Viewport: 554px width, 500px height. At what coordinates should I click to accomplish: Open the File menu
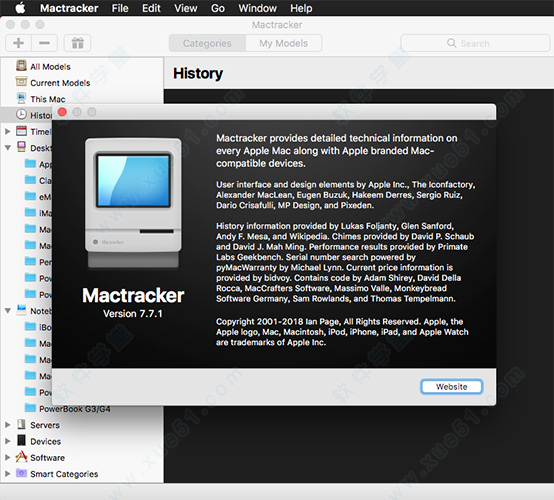pos(120,8)
